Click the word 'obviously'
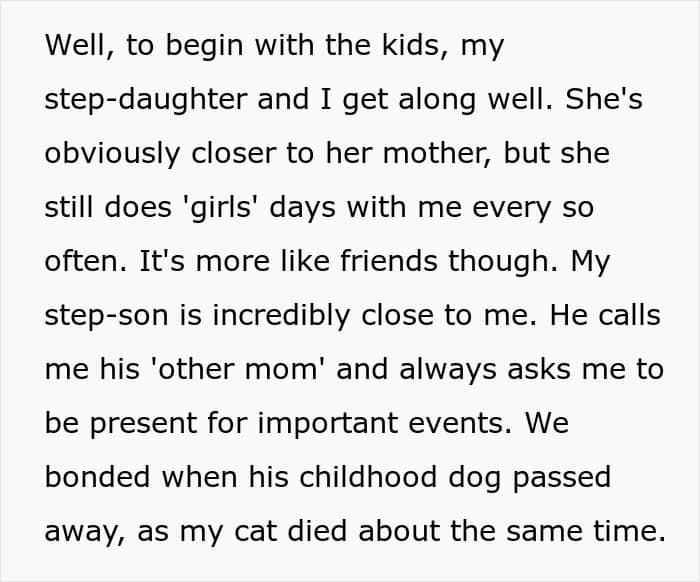 (x=112, y=154)
